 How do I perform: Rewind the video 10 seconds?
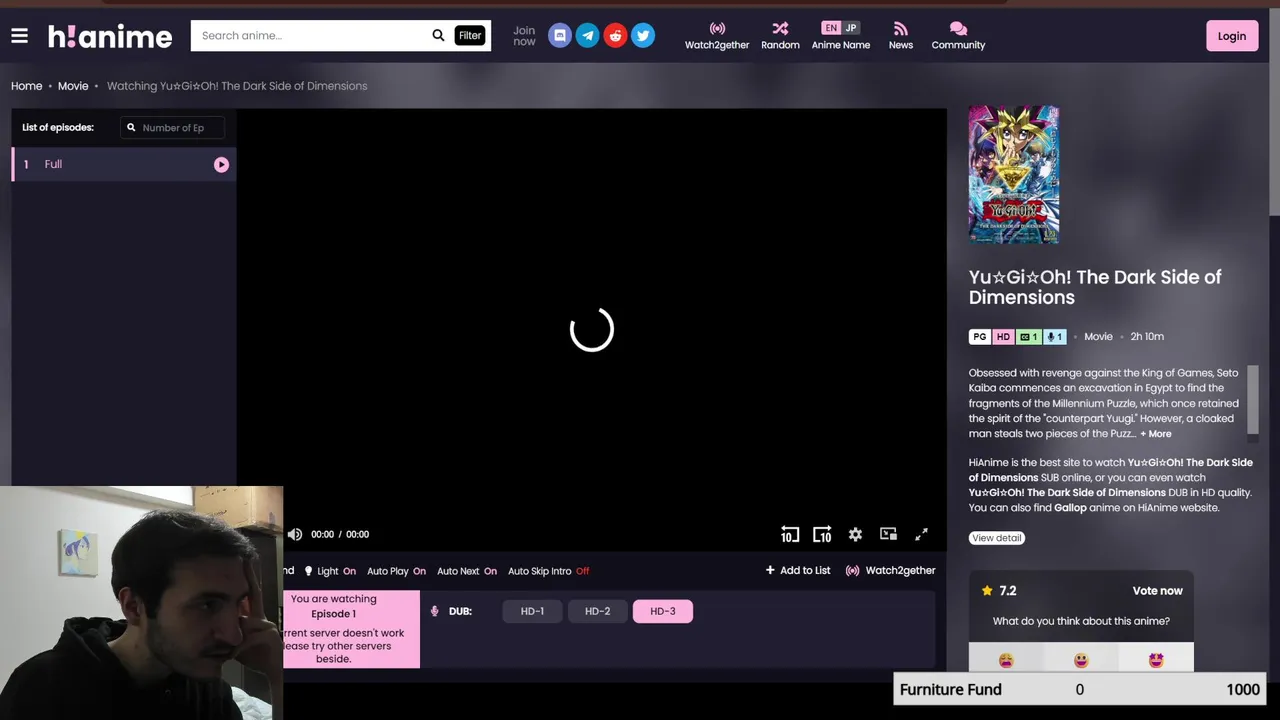[790, 534]
